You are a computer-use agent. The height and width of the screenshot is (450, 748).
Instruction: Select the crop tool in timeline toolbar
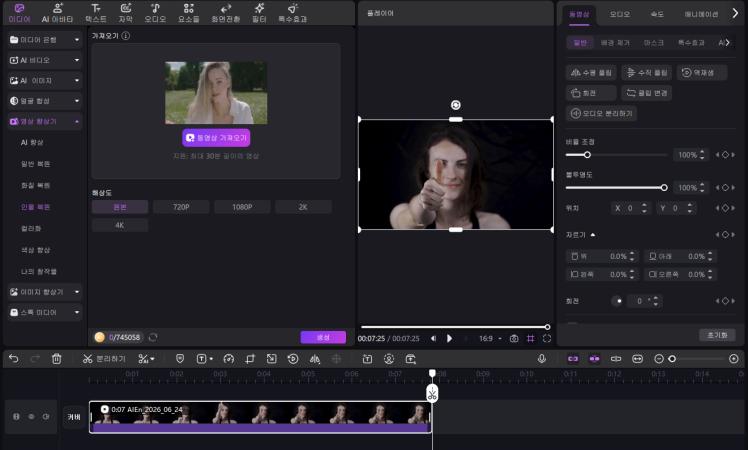[250, 359]
